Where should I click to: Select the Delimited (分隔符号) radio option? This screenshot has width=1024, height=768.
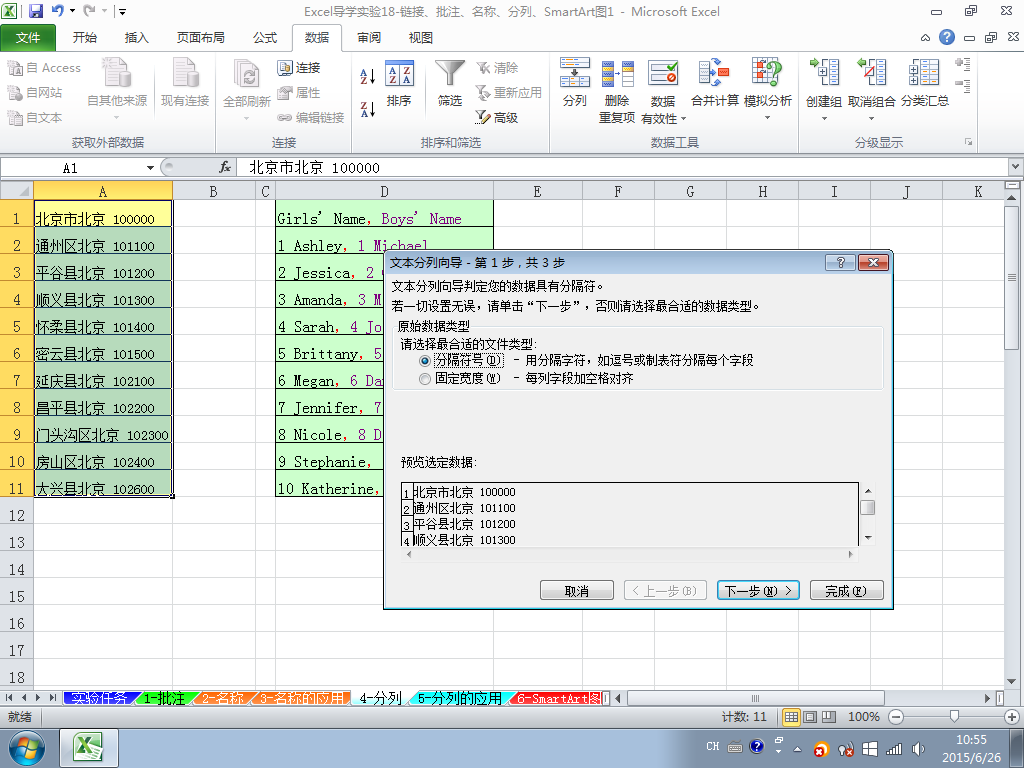point(424,360)
